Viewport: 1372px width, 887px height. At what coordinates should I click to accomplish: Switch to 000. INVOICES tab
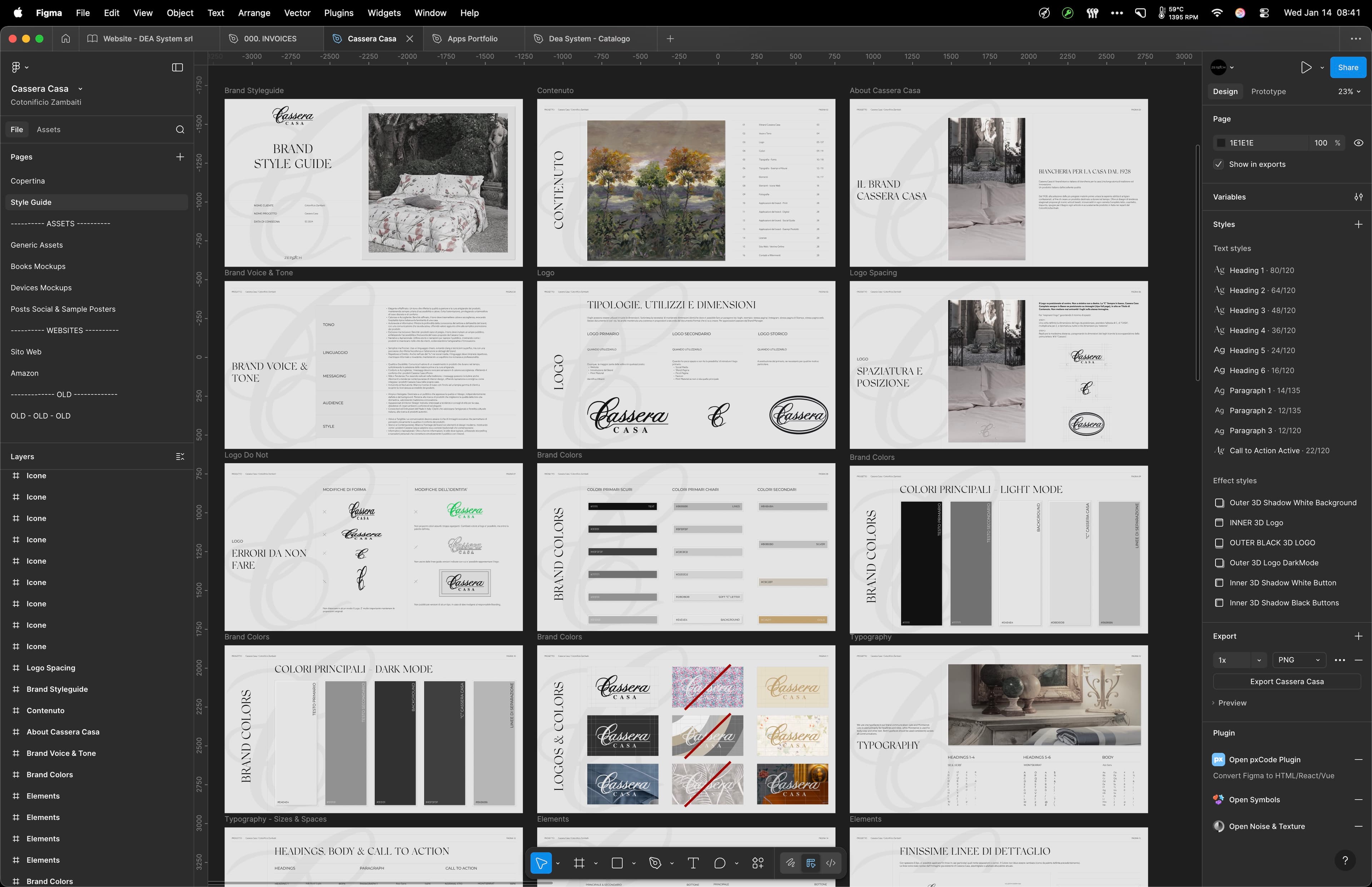click(x=270, y=39)
